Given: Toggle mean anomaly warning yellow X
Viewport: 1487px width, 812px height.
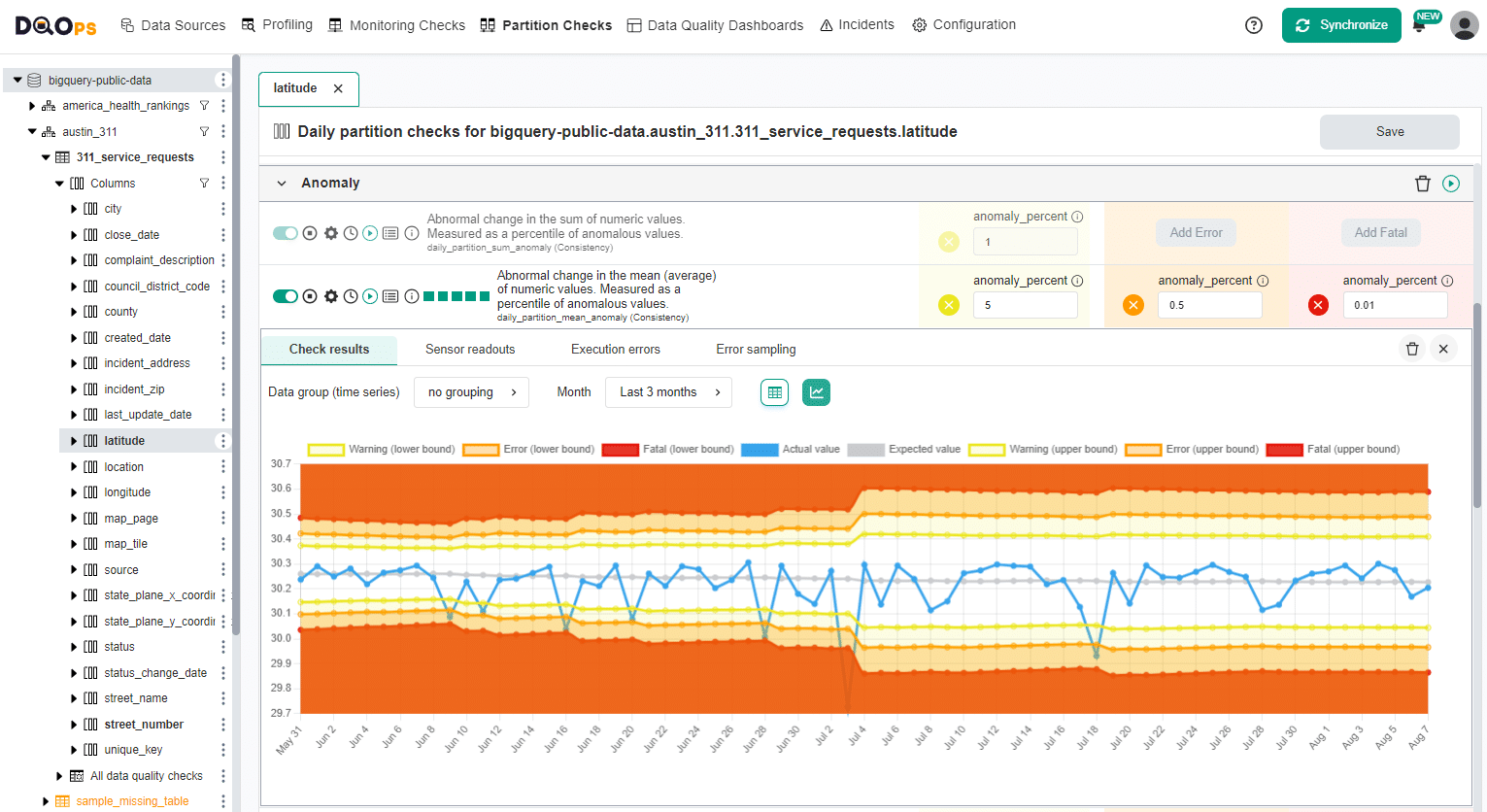Looking at the screenshot, I should [x=949, y=305].
